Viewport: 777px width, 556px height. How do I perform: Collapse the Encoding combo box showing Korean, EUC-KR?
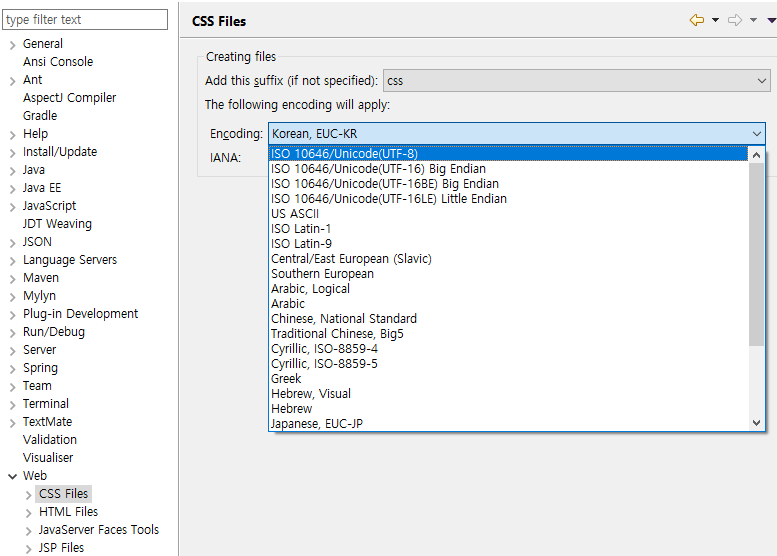click(x=517, y=133)
